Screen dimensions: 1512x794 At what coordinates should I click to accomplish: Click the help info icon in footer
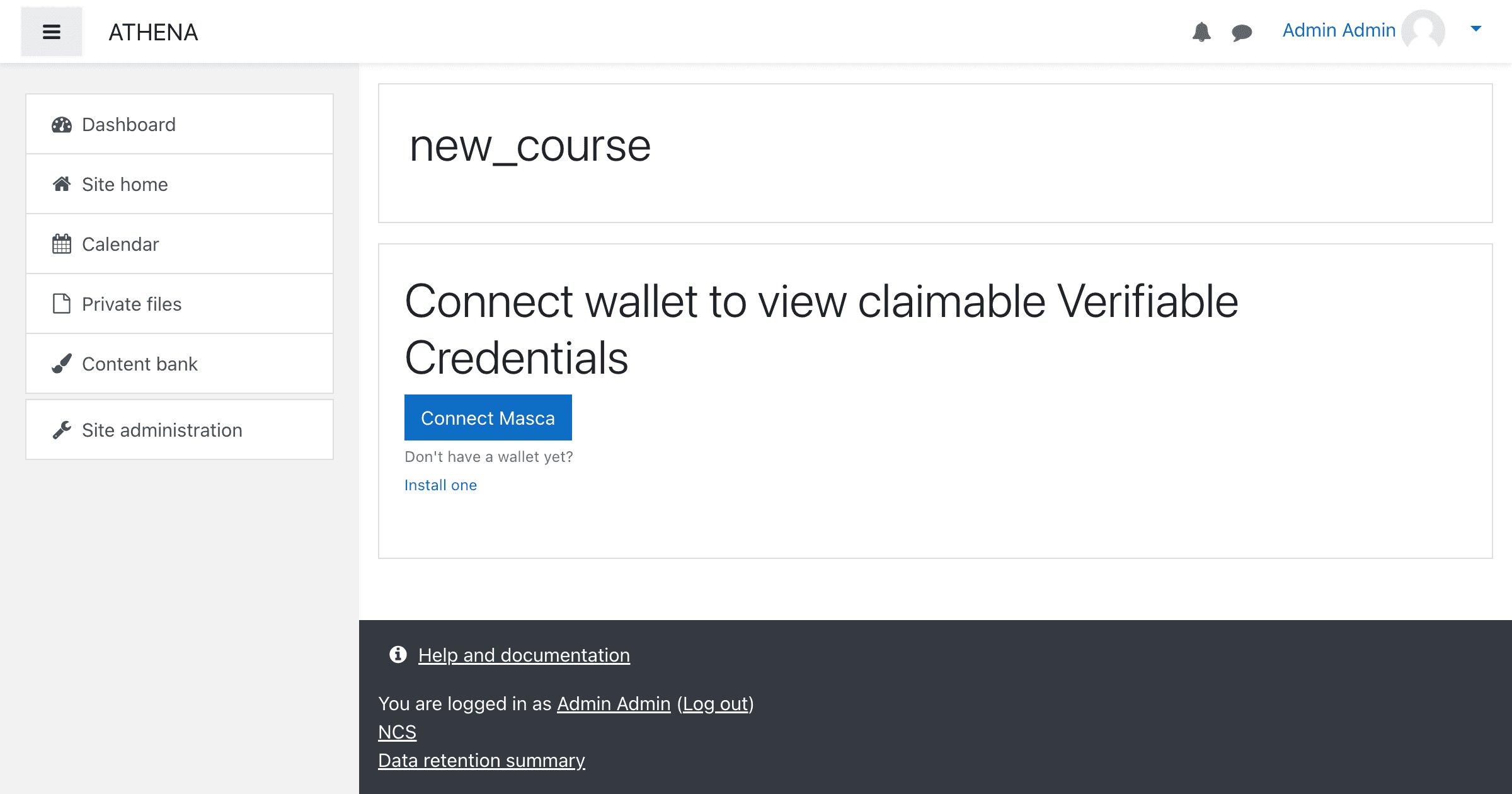397,655
